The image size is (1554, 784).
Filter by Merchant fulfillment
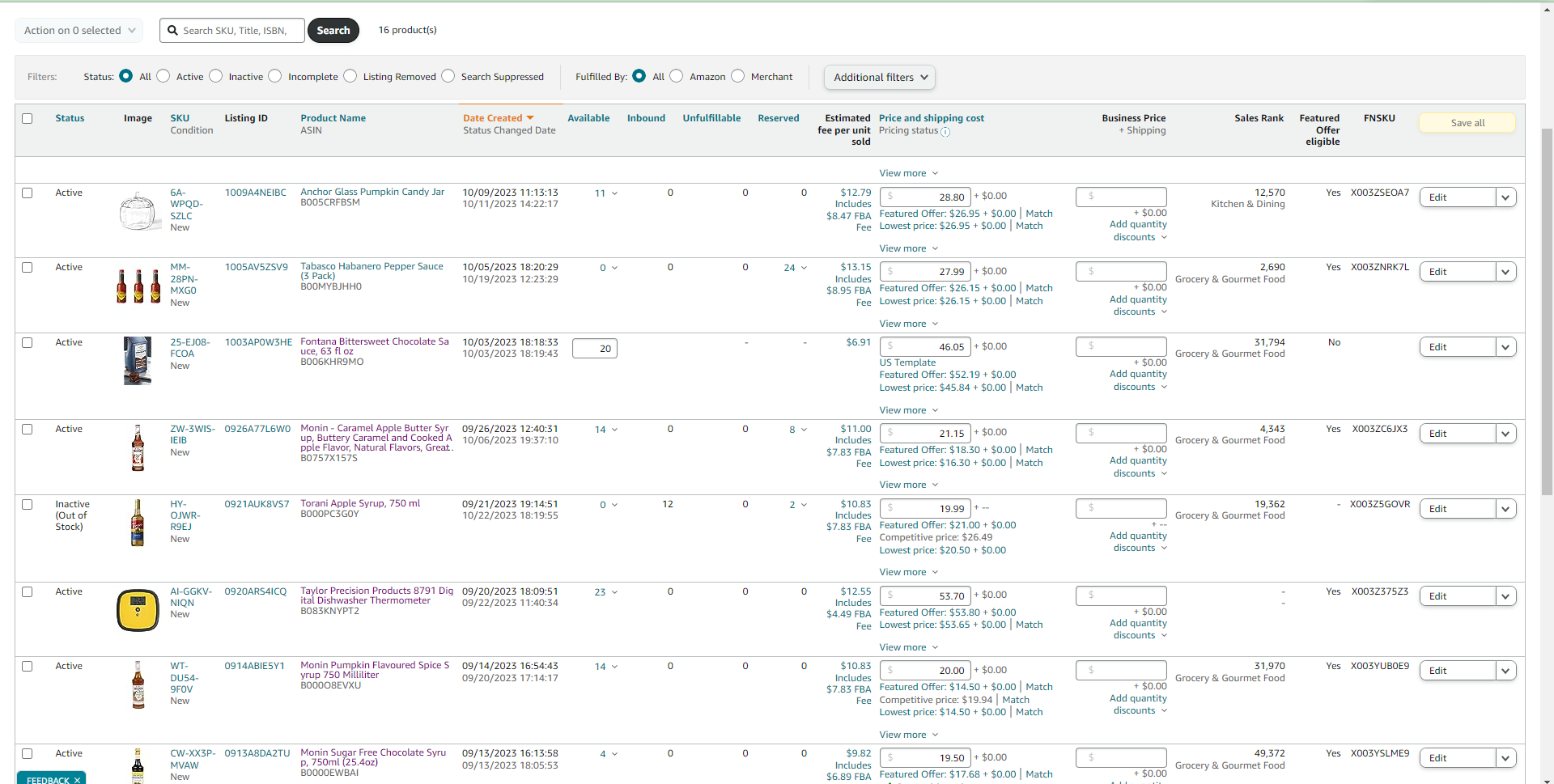[x=738, y=76]
